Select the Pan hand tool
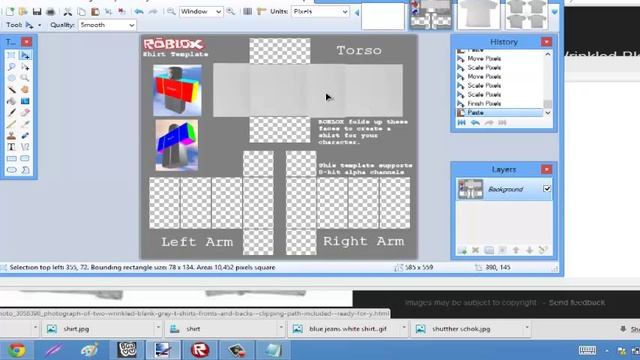 [x=25, y=89]
